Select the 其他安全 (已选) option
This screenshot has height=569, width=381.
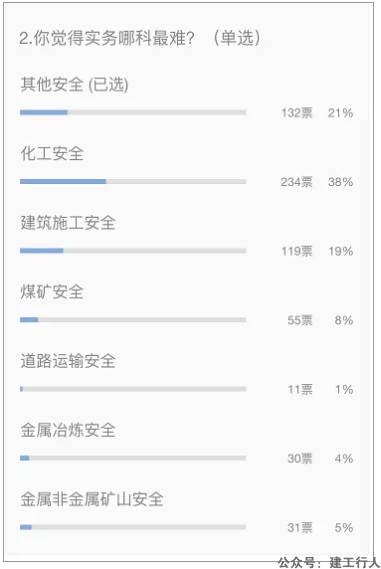click(74, 85)
